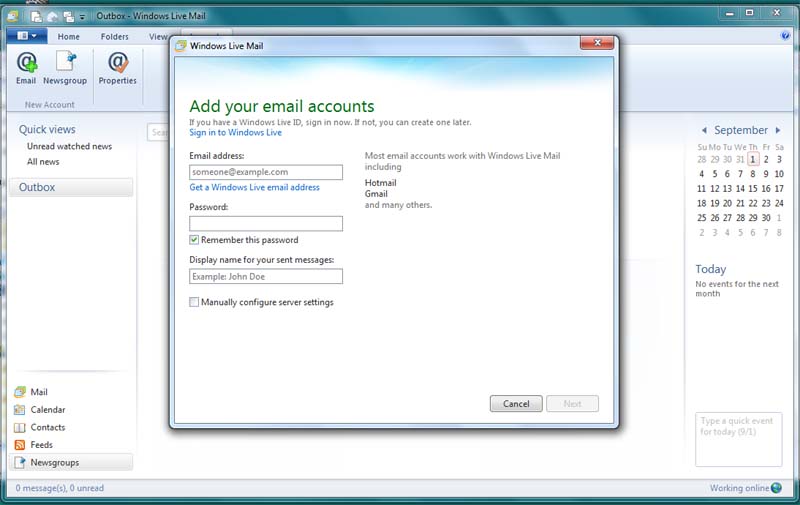Click the September month title
Screen dimensions: 800x505
741,131
